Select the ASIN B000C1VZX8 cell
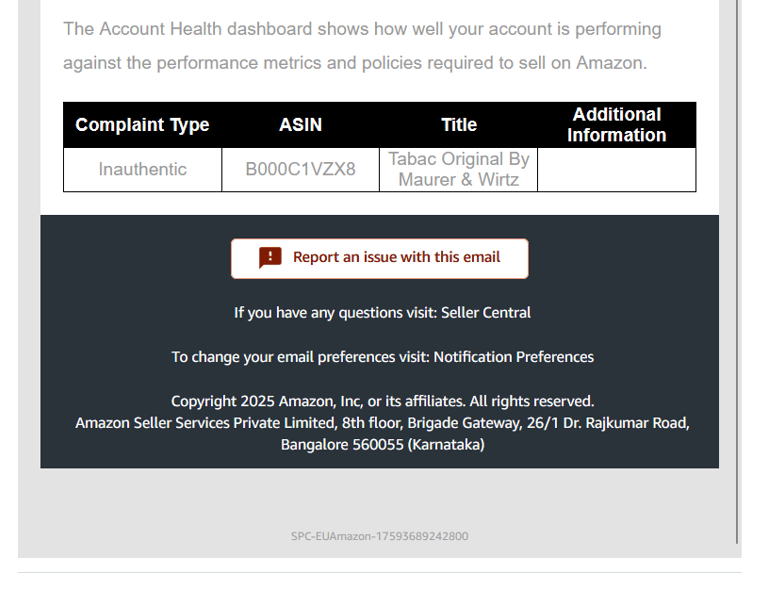This screenshot has height=590, width=768. tap(300, 169)
